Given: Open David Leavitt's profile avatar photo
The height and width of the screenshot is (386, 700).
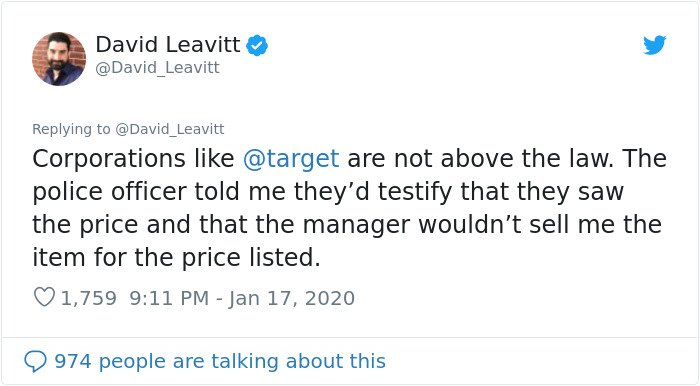Looking at the screenshot, I should click(58, 58).
